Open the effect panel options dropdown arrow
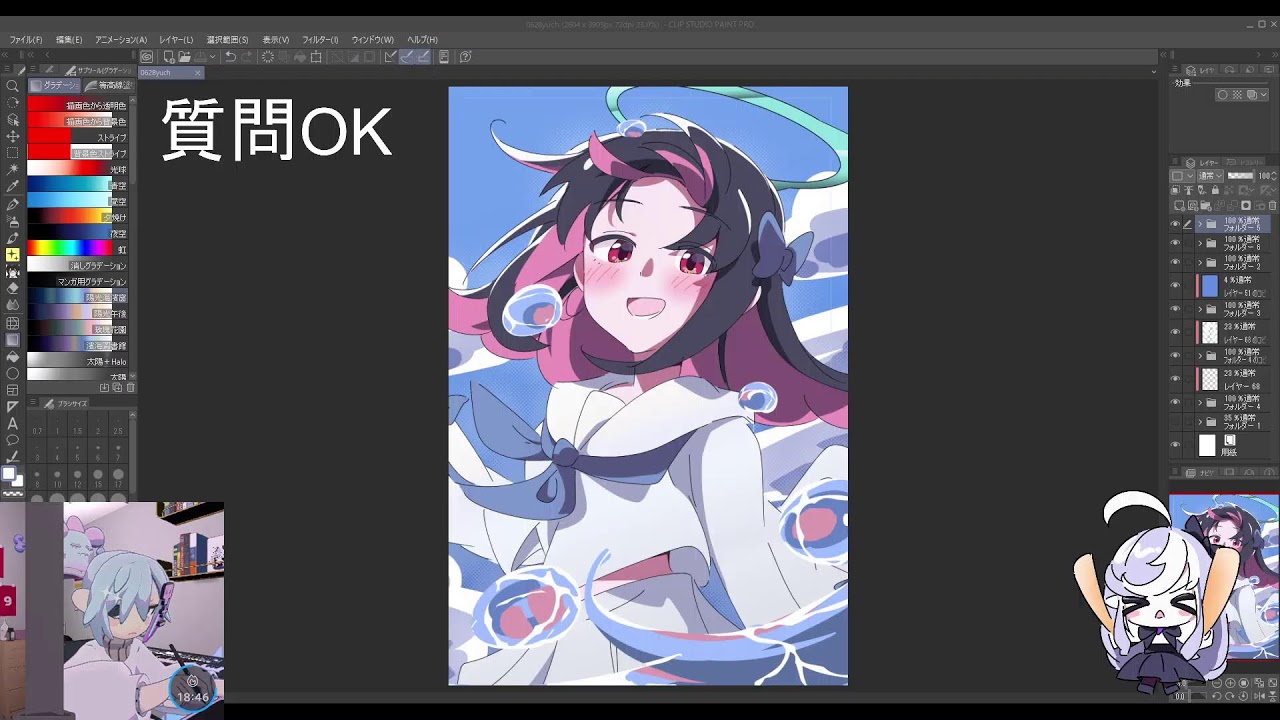The image size is (1280, 720). coord(1264,95)
